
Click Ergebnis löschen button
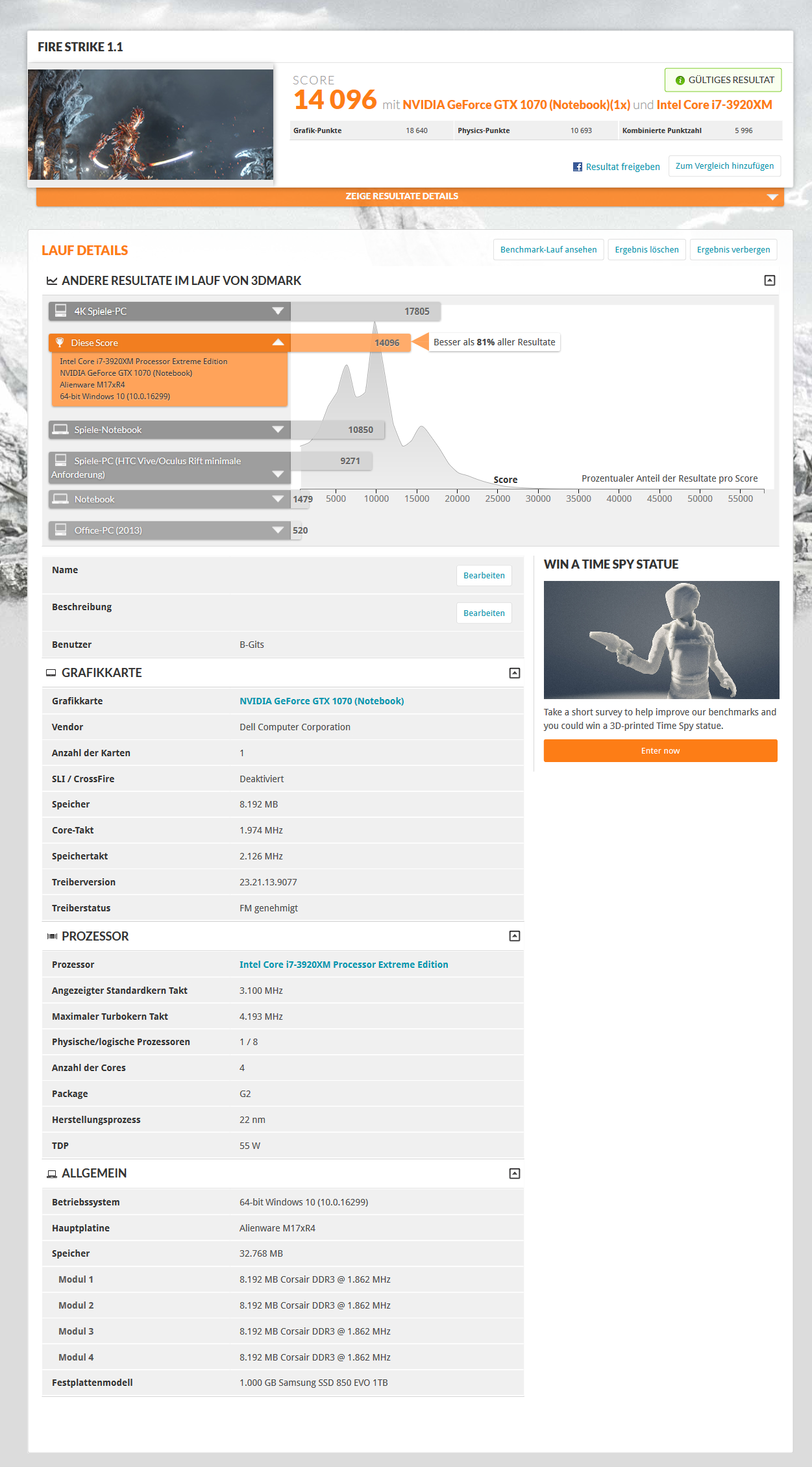coord(646,250)
